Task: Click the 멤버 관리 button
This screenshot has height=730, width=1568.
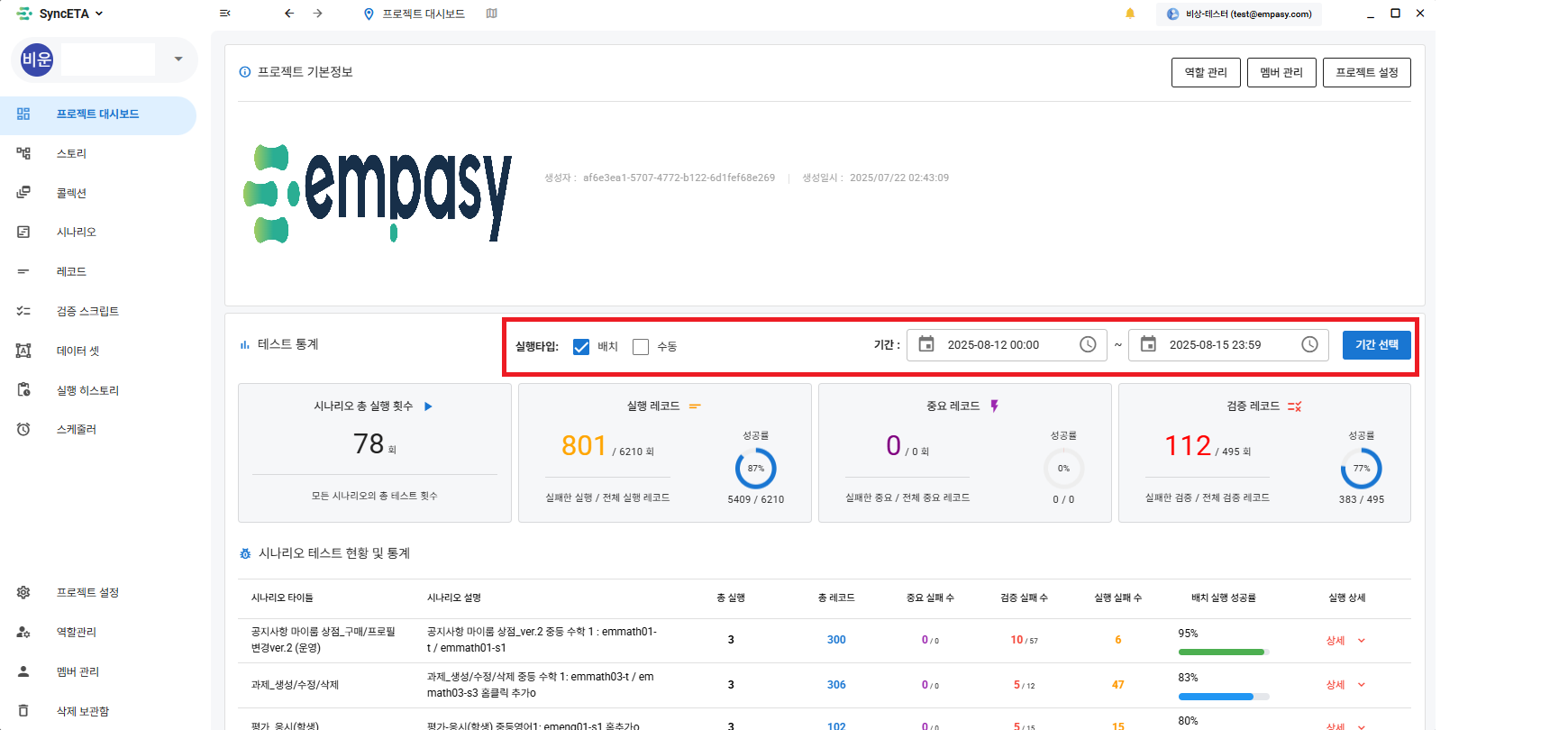Action: click(1281, 73)
